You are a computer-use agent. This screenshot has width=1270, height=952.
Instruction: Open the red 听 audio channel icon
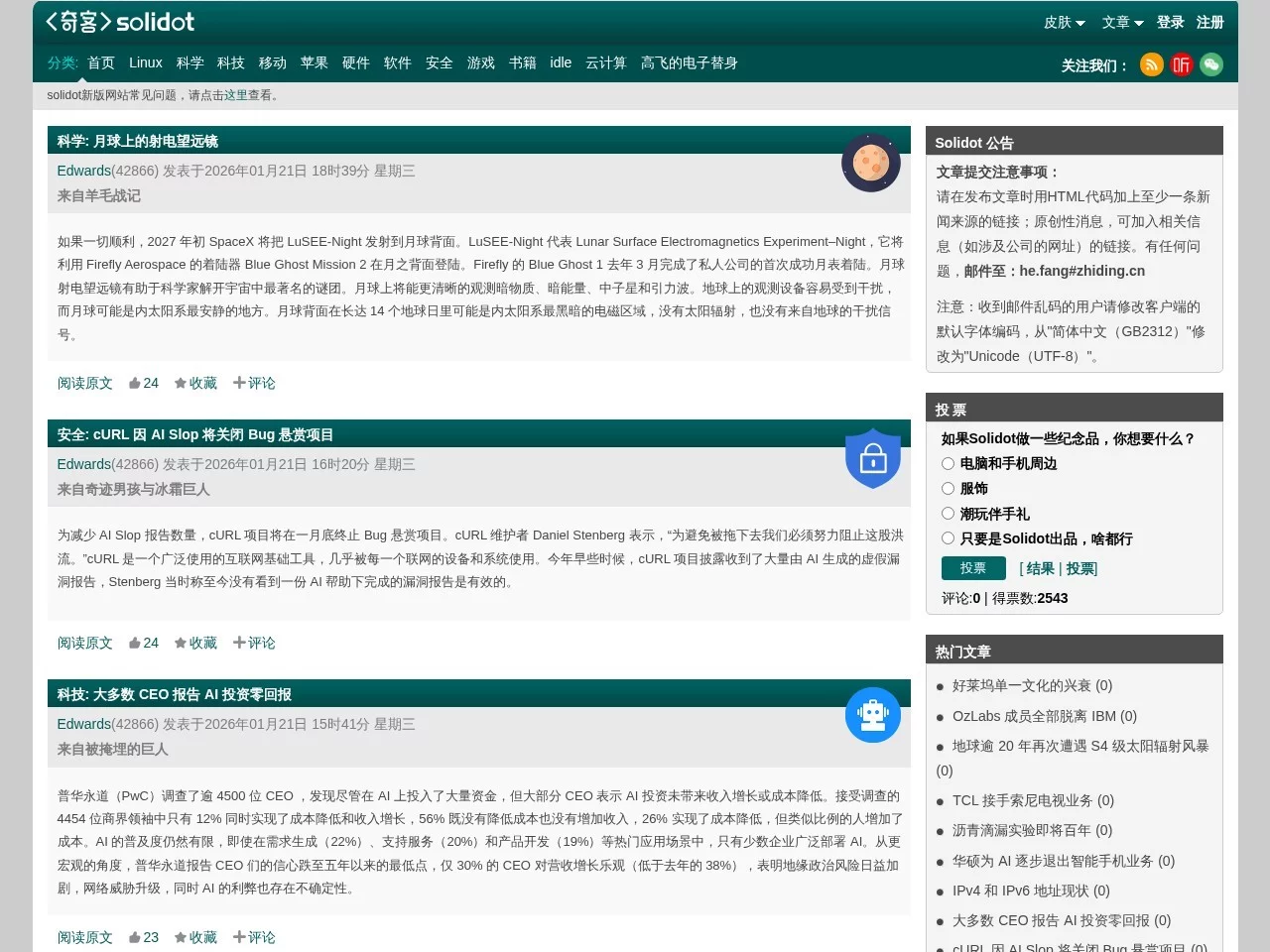click(1181, 64)
